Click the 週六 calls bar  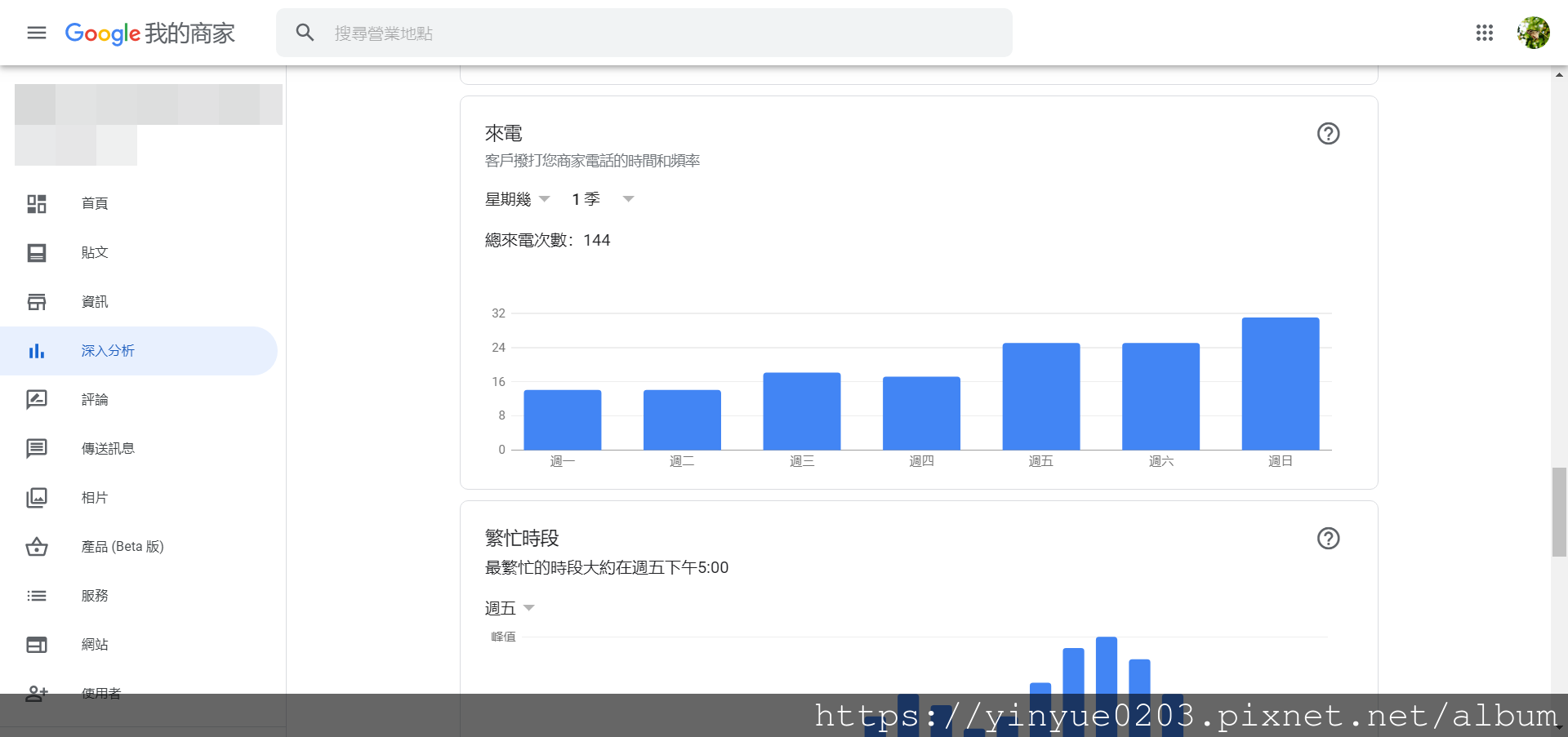tap(1160, 397)
